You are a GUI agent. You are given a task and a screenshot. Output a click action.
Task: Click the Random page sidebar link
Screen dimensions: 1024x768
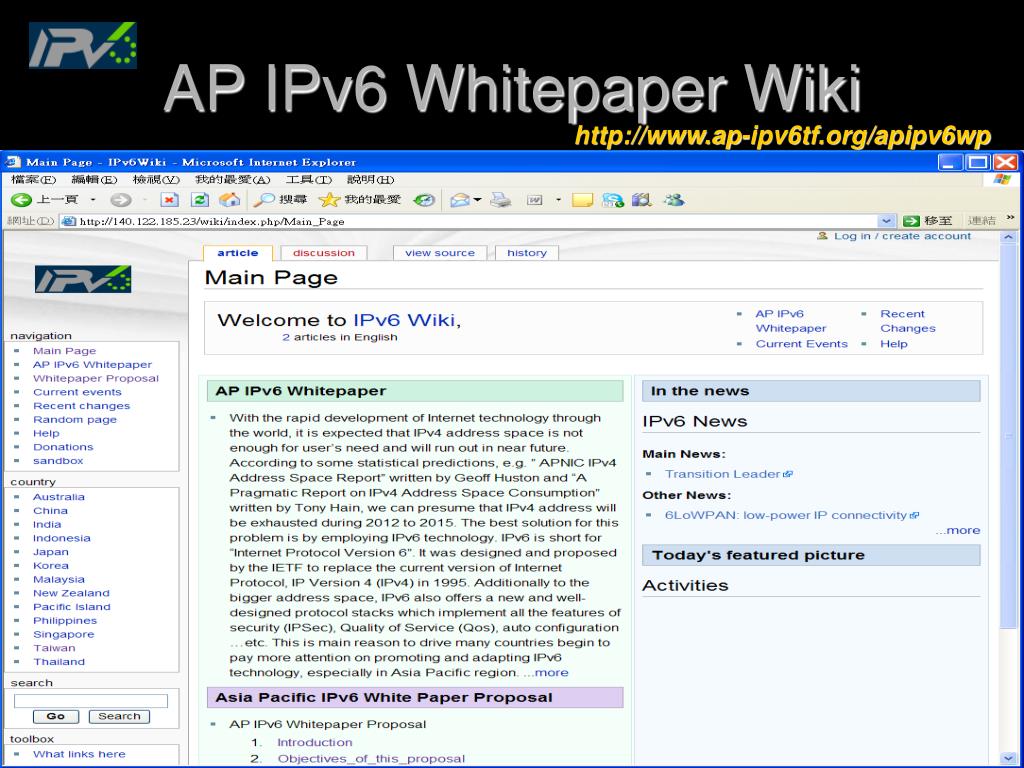tap(75, 419)
